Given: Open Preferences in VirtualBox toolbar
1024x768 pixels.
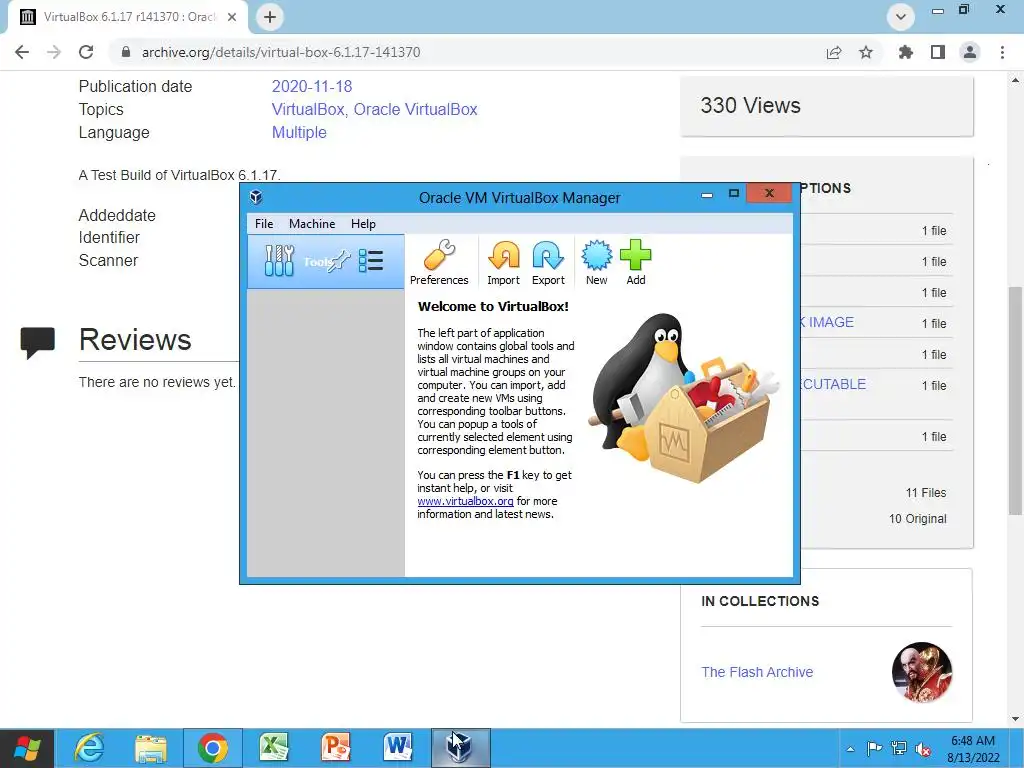Looking at the screenshot, I should 439,262.
